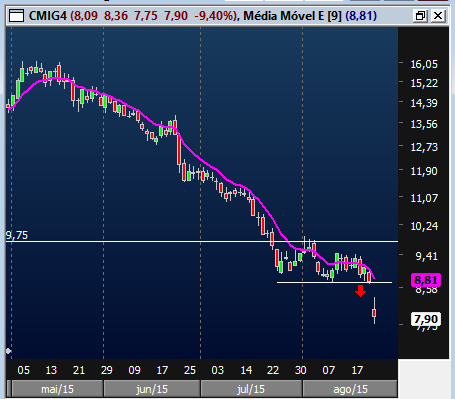Click the 15,22 price axis label

[x=424, y=83]
